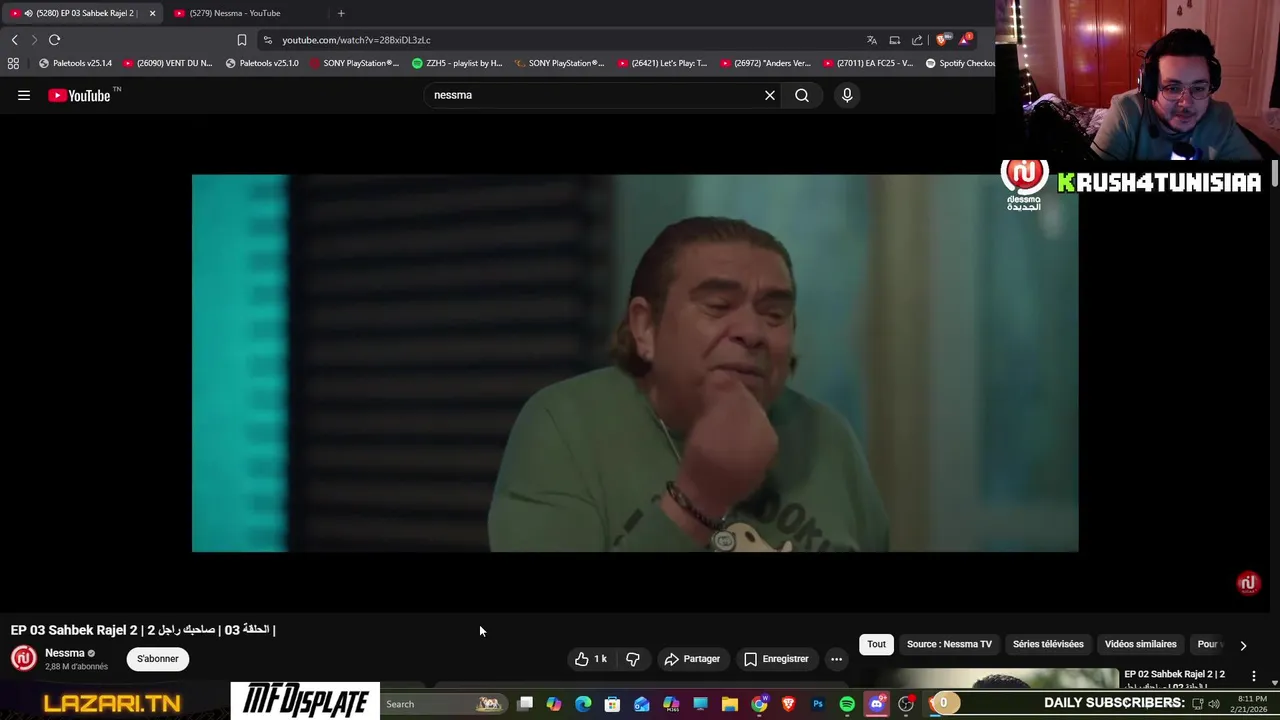Share this page from address bar
Viewport: 1280px width, 720px height.
point(917,40)
